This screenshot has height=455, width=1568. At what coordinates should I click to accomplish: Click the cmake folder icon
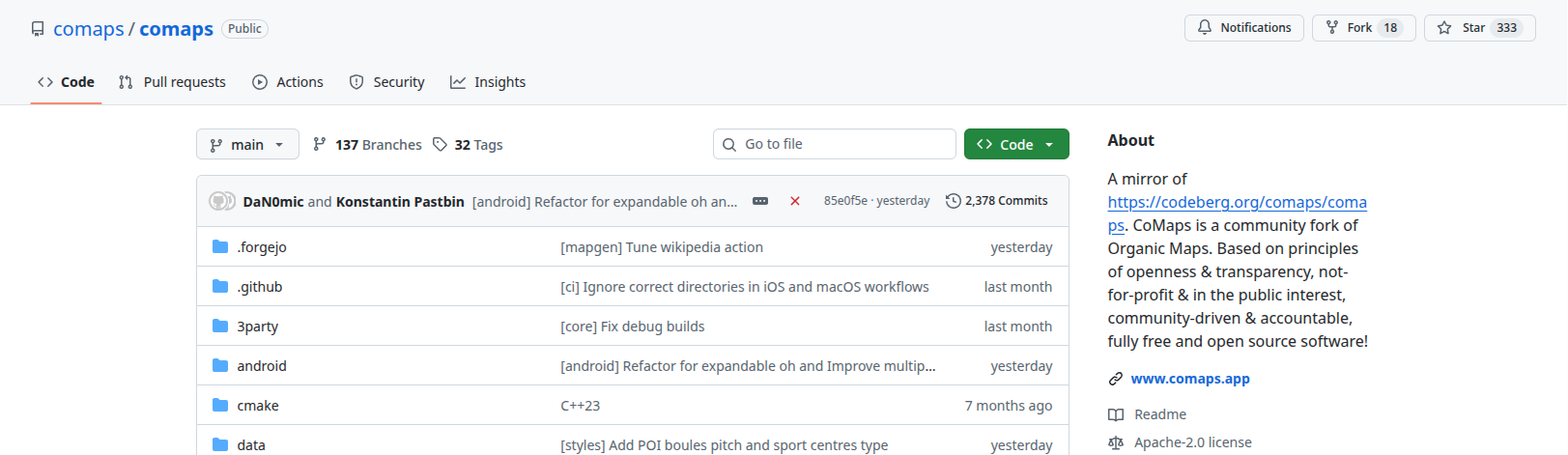click(220, 406)
